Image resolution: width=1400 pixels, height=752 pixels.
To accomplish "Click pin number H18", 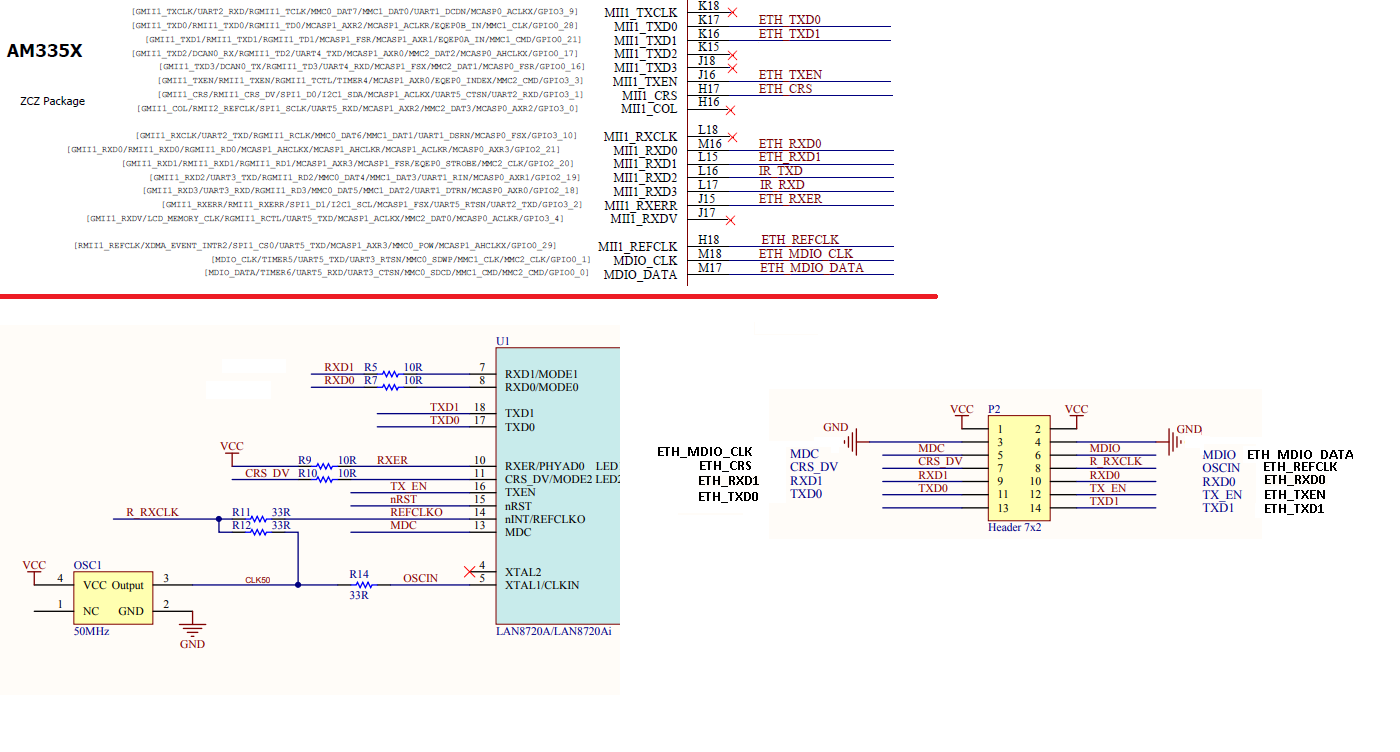I will coord(709,240).
